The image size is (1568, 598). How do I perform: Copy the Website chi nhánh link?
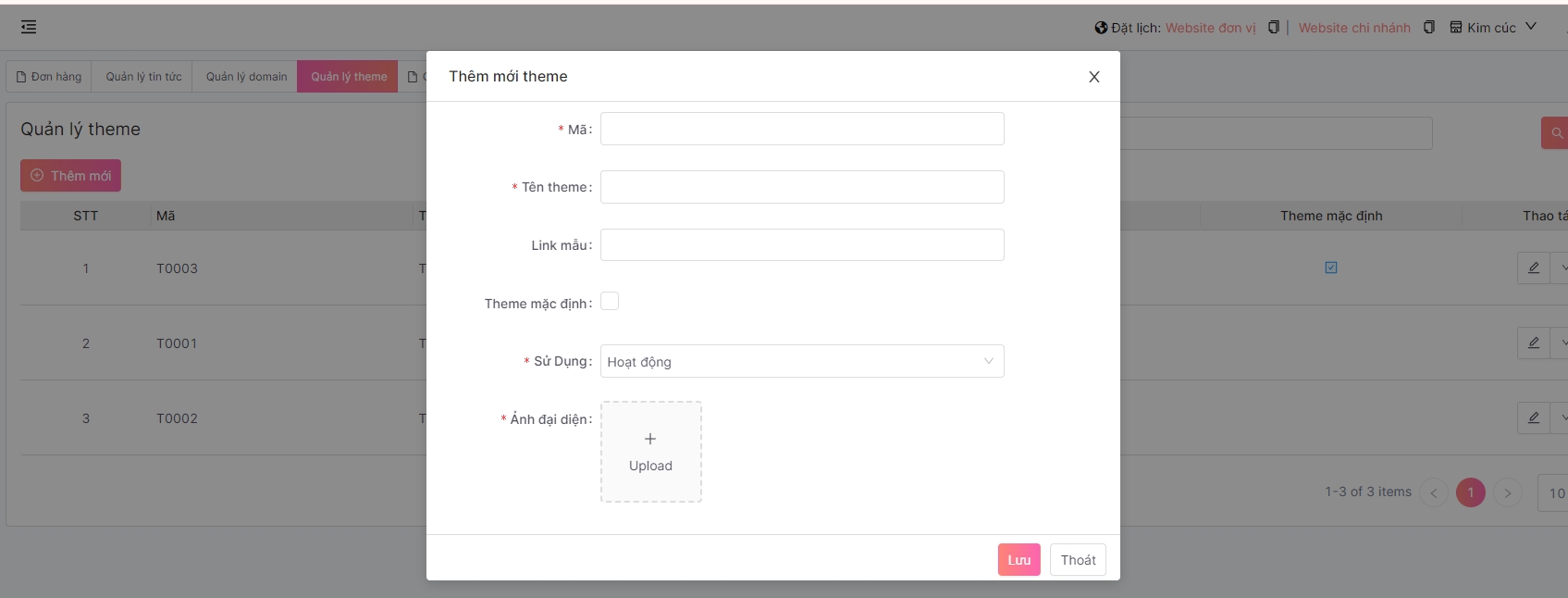pyautogui.click(x=1429, y=28)
